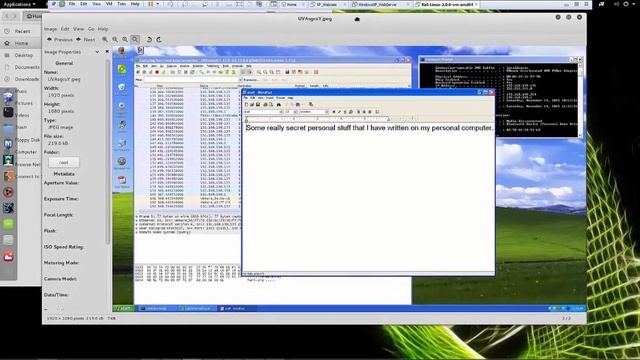640x360 pixels.
Task: Open the VMware VM menu
Action: 109,4
